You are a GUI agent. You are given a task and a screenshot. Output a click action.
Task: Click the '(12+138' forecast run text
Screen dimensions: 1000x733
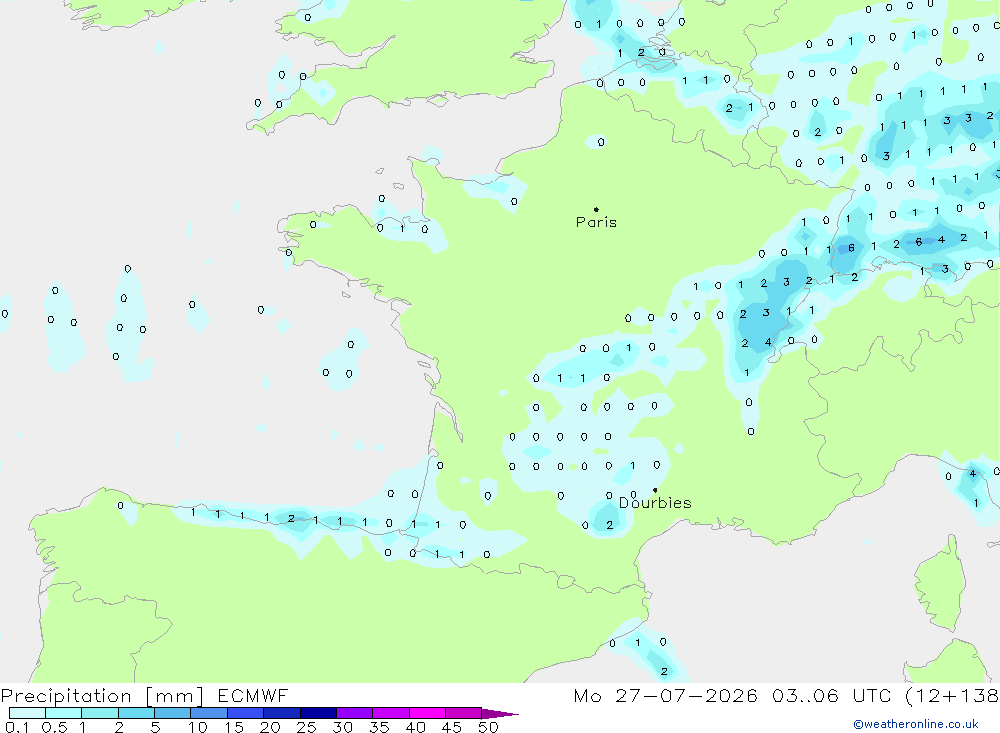click(x=952, y=695)
